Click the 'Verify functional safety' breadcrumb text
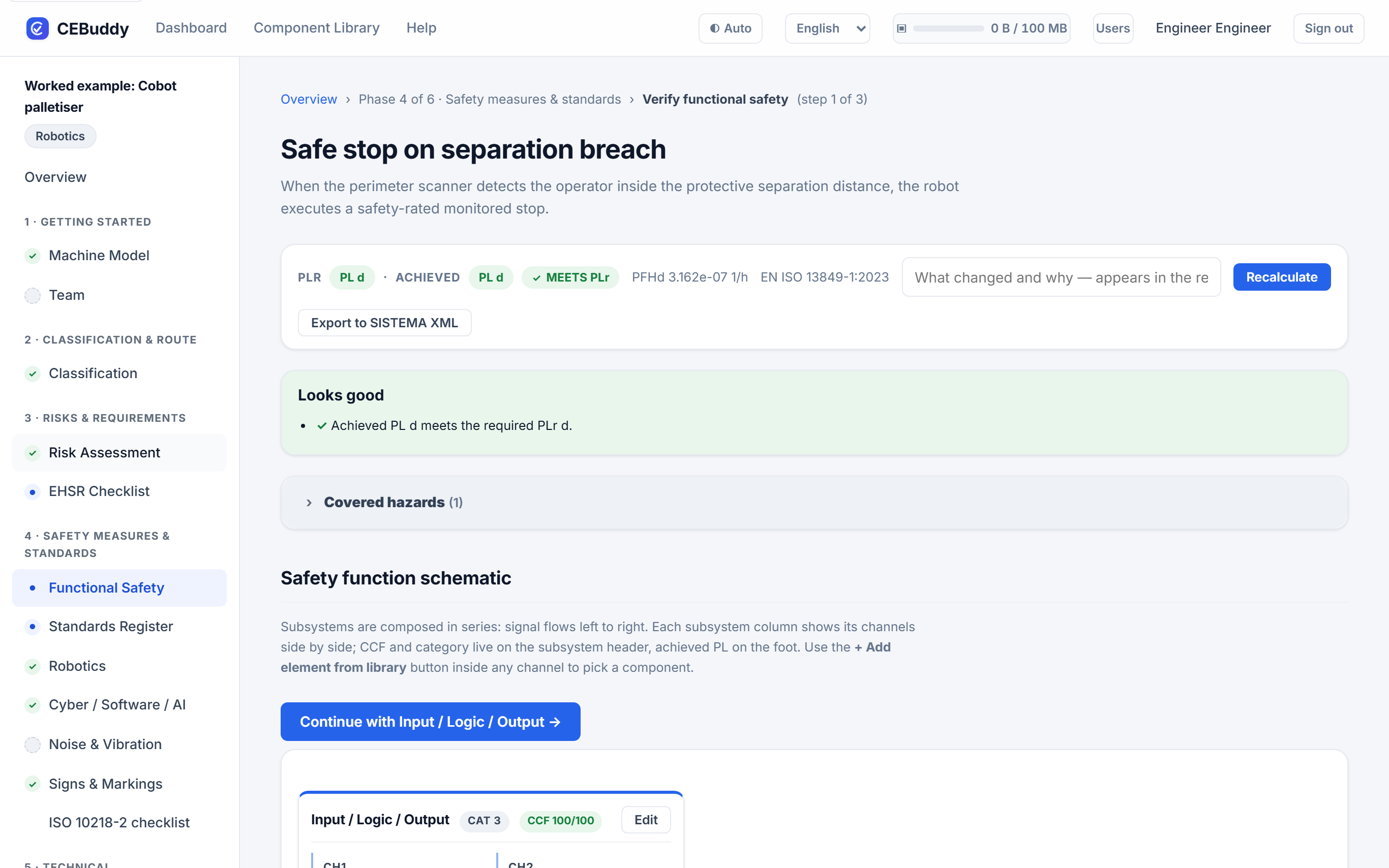This screenshot has width=1389, height=868. point(715,99)
